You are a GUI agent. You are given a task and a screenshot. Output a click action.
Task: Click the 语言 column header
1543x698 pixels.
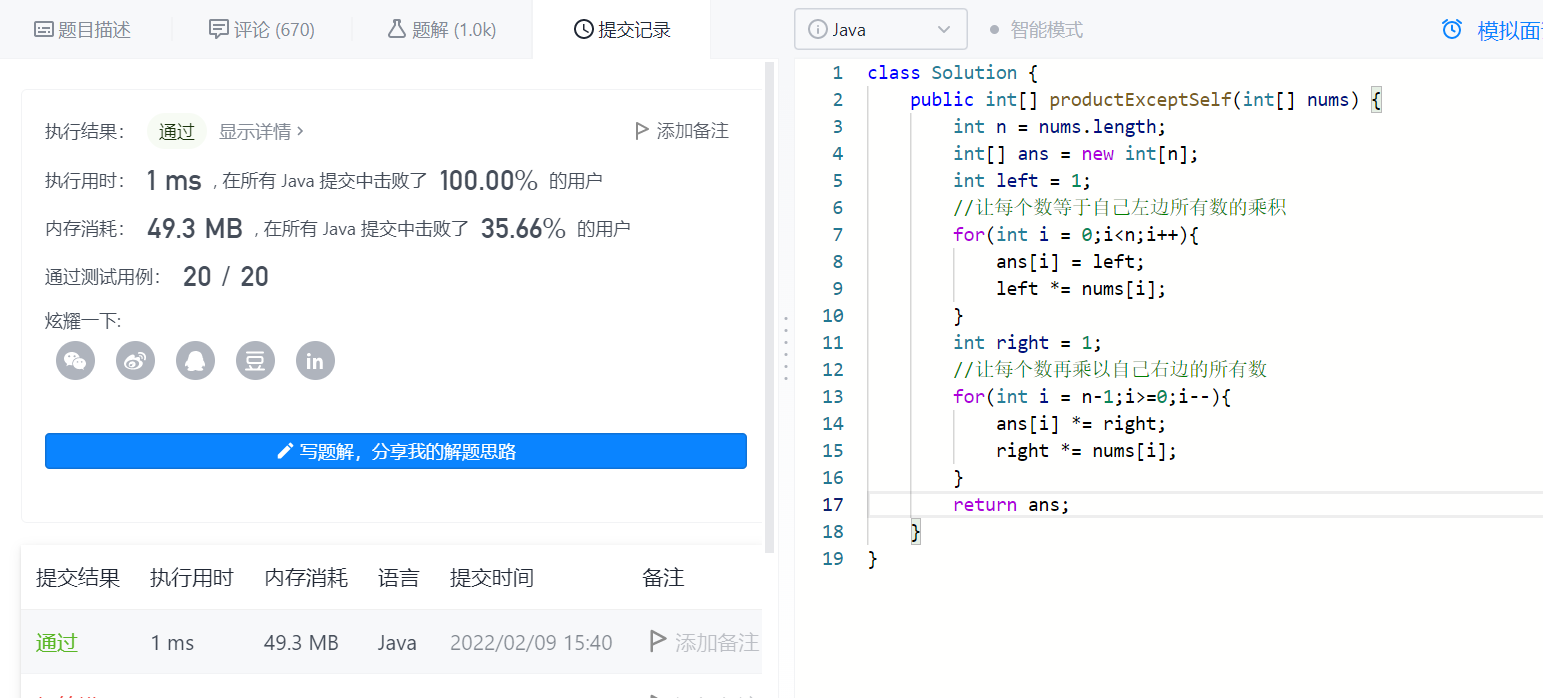[x=399, y=577]
